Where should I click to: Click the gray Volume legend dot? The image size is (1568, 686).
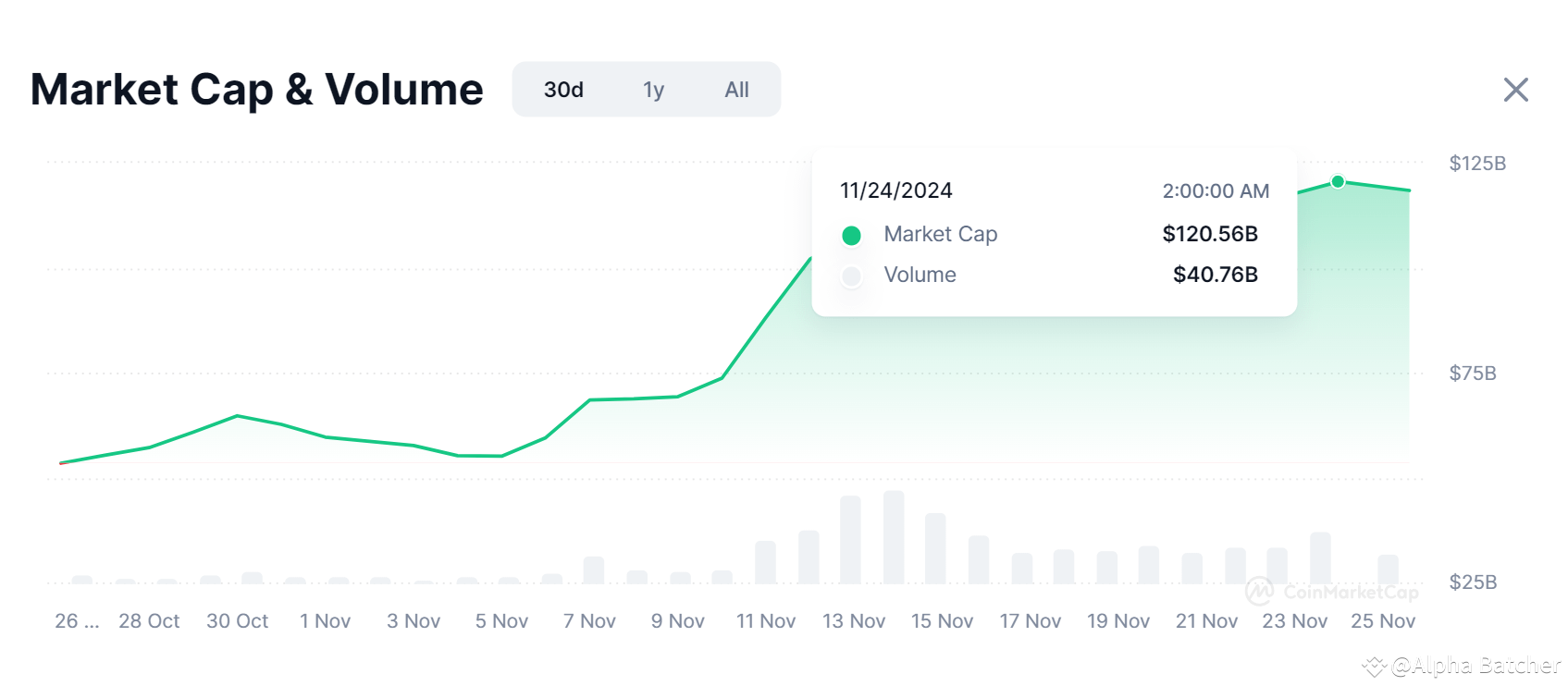(851, 276)
